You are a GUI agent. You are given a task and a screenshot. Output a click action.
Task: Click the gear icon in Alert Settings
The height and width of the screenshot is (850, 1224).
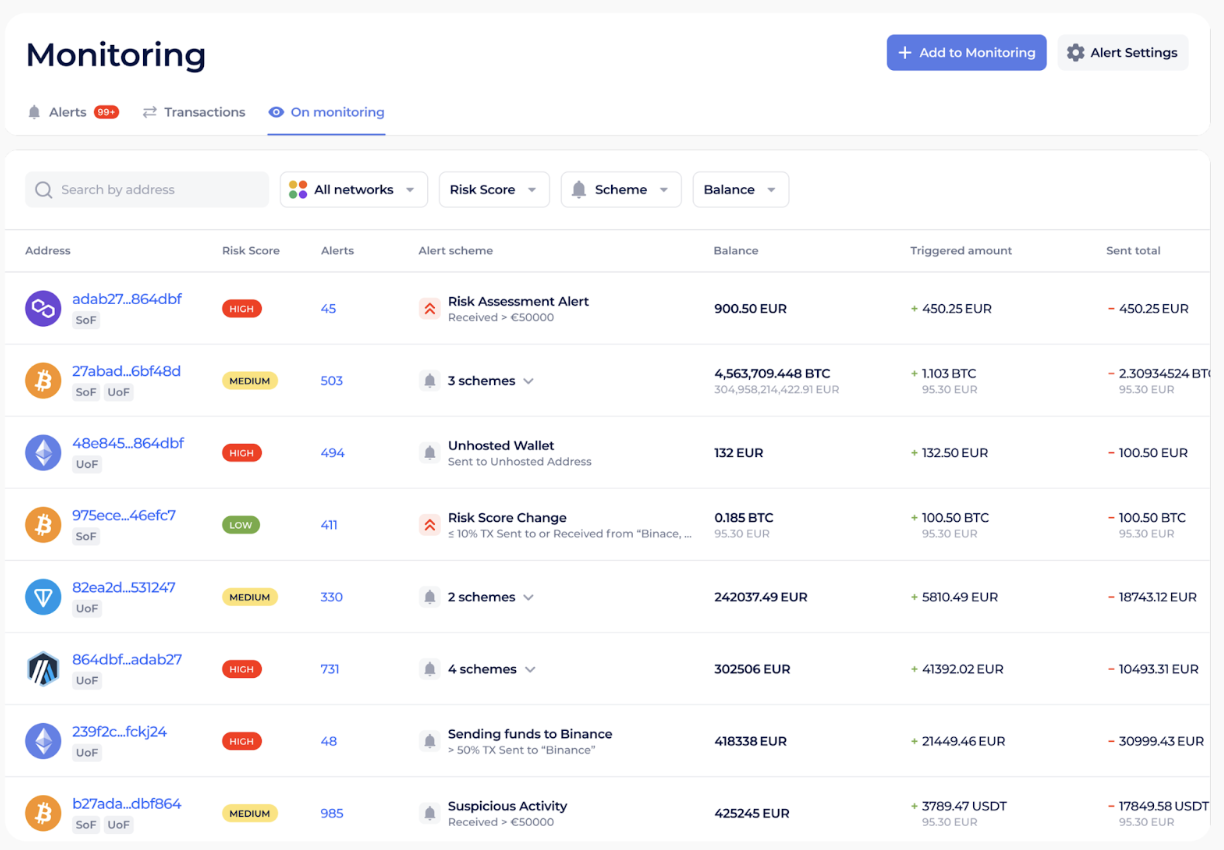click(x=1075, y=52)
